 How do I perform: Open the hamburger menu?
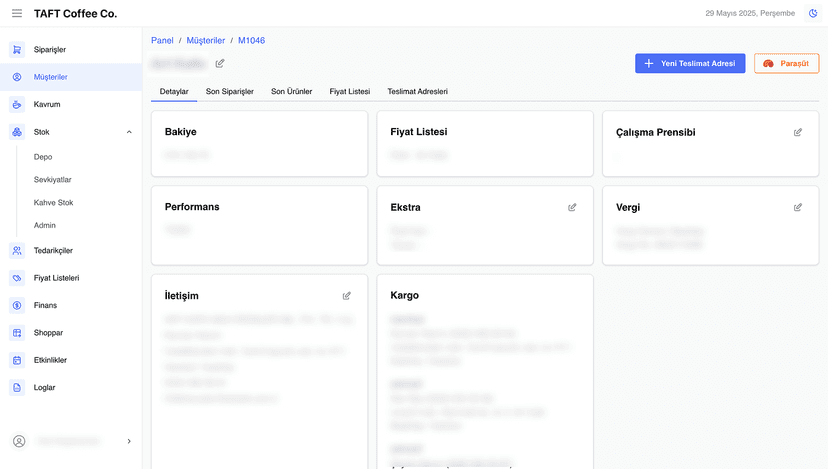click(x=17, y=13)
